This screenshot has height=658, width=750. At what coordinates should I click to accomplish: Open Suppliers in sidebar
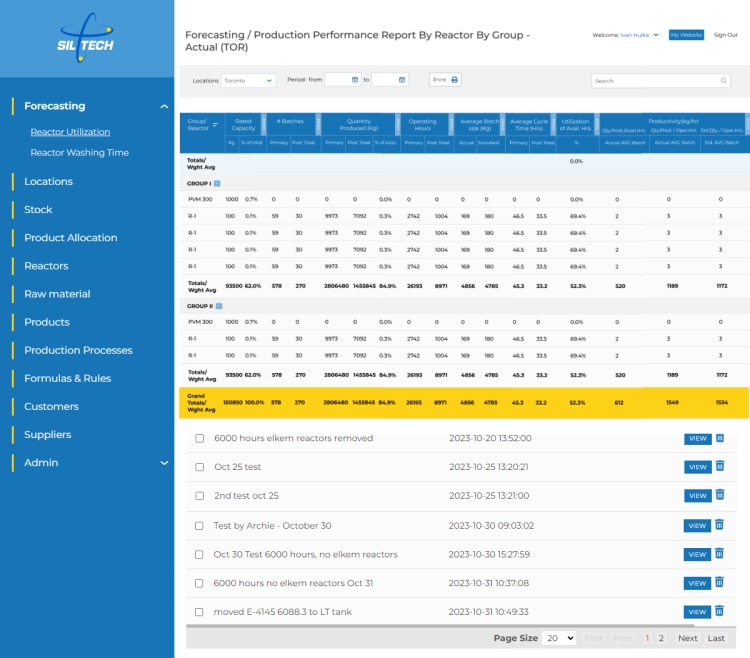click(x=48, y=435)
